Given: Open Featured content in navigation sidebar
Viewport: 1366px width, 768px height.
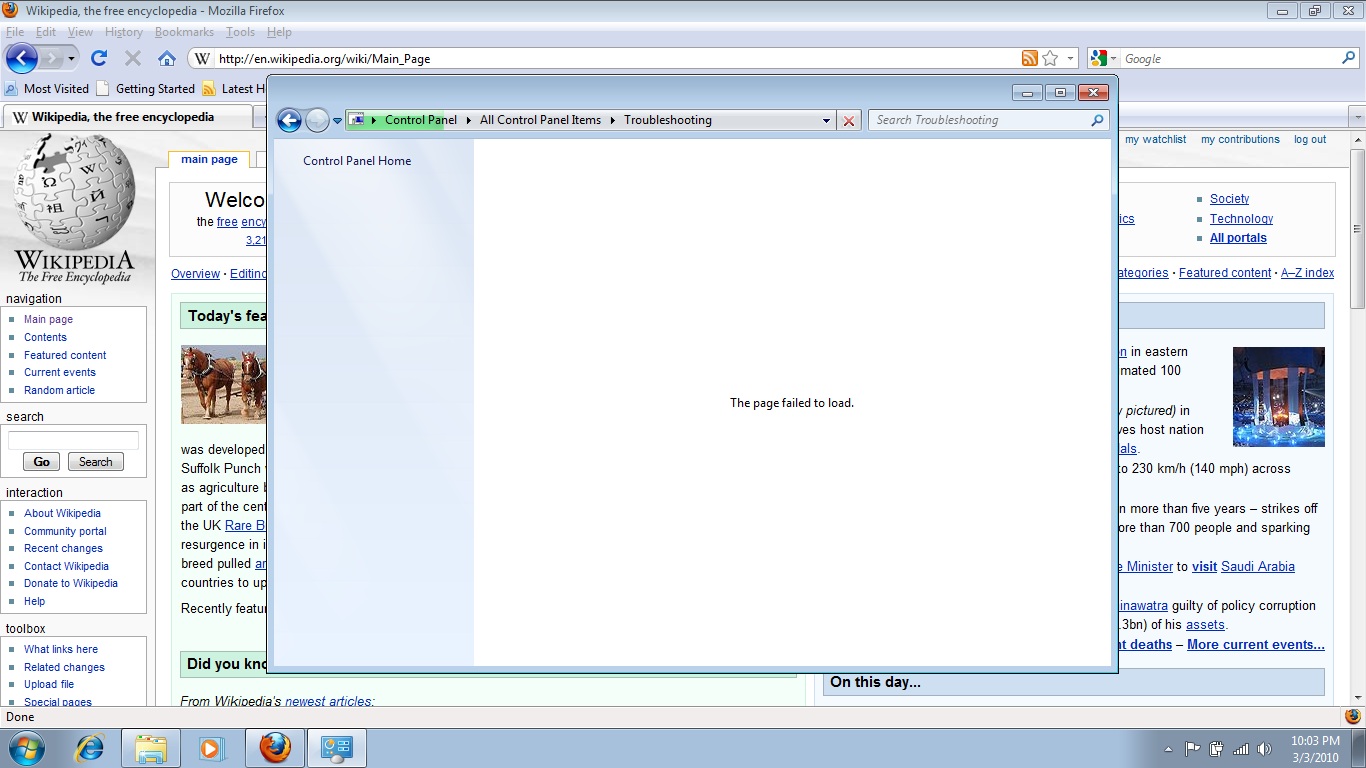Looking at the screenshot, I should coord(65,355).
